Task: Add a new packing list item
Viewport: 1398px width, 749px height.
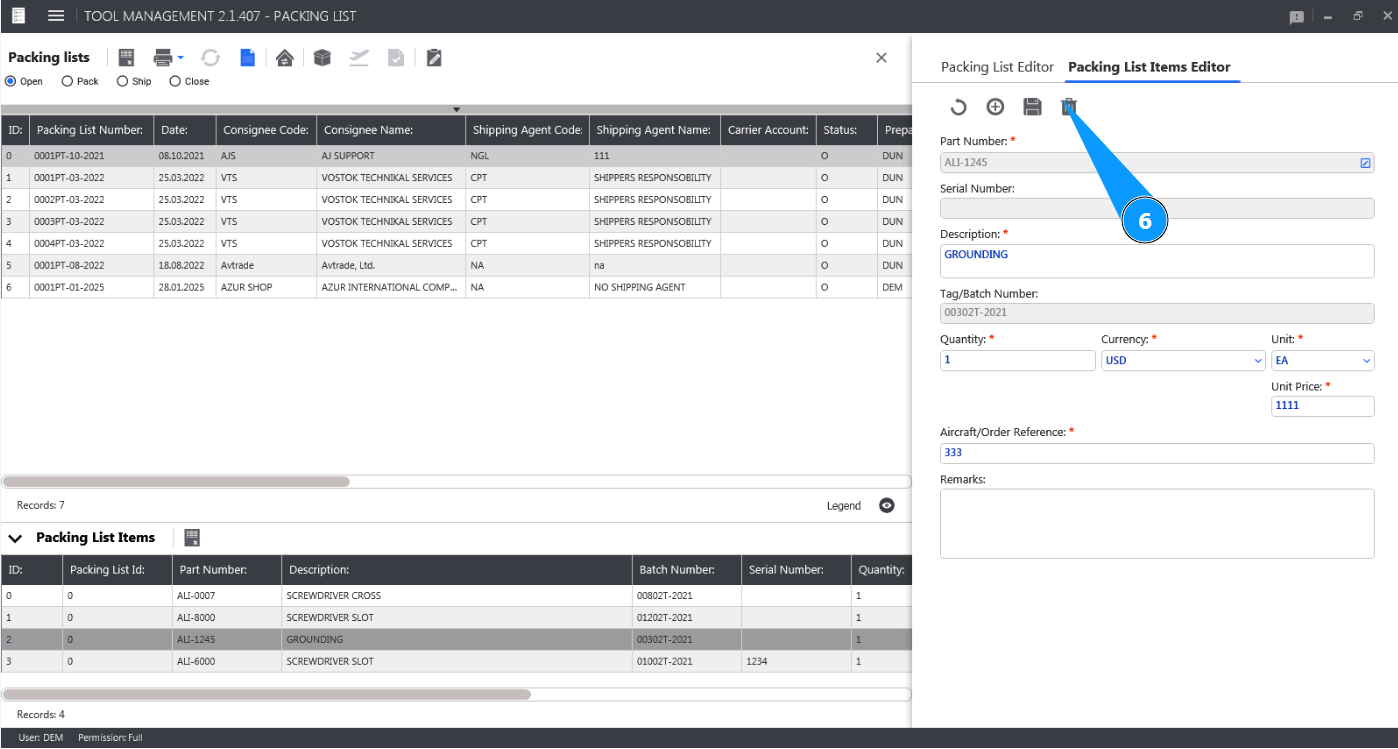Action: [995, 107]
